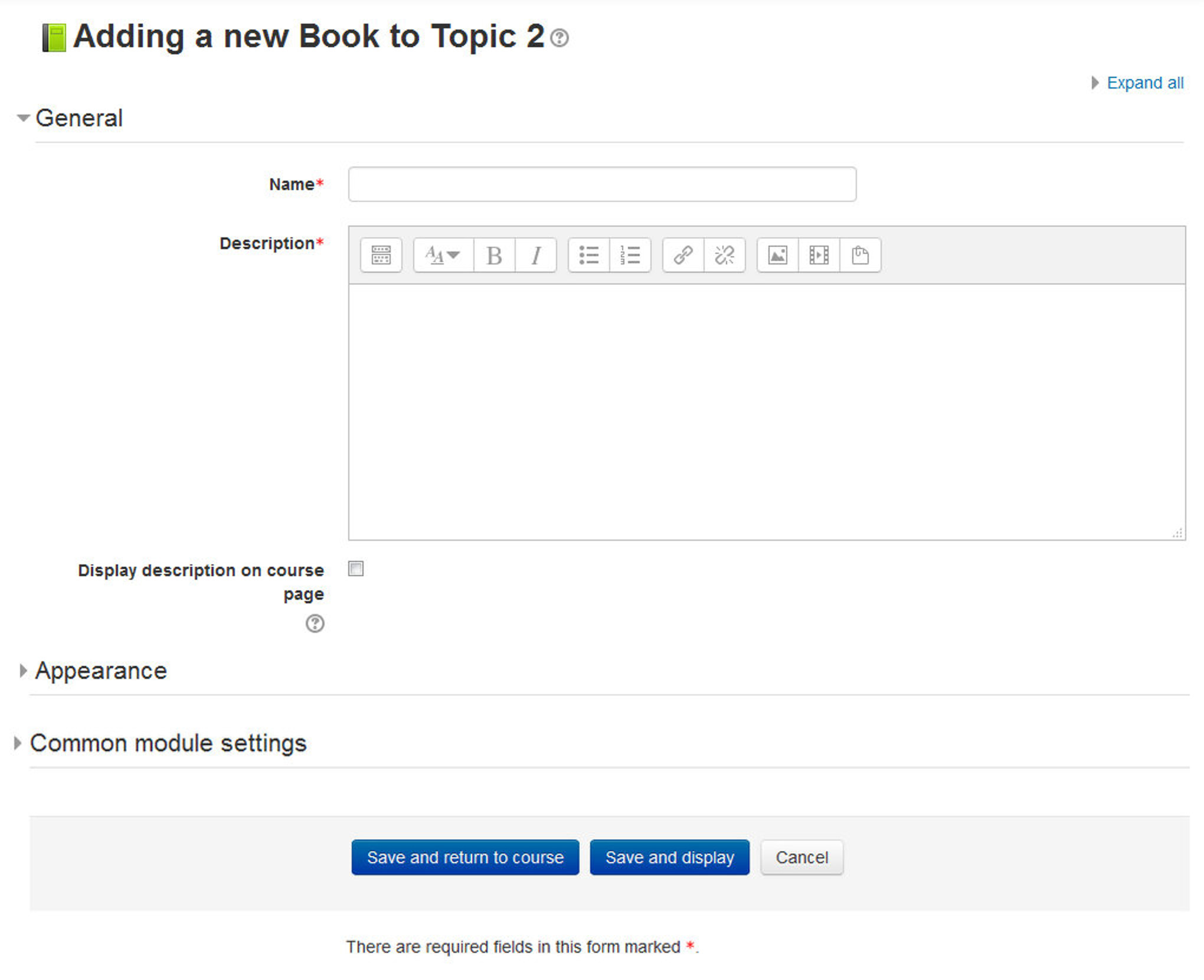This screenshot has height=980, width=1204.
Task: Remove a hyperlink using the Unlink icon
Action: pyautogui.click(x=724, y=255)
